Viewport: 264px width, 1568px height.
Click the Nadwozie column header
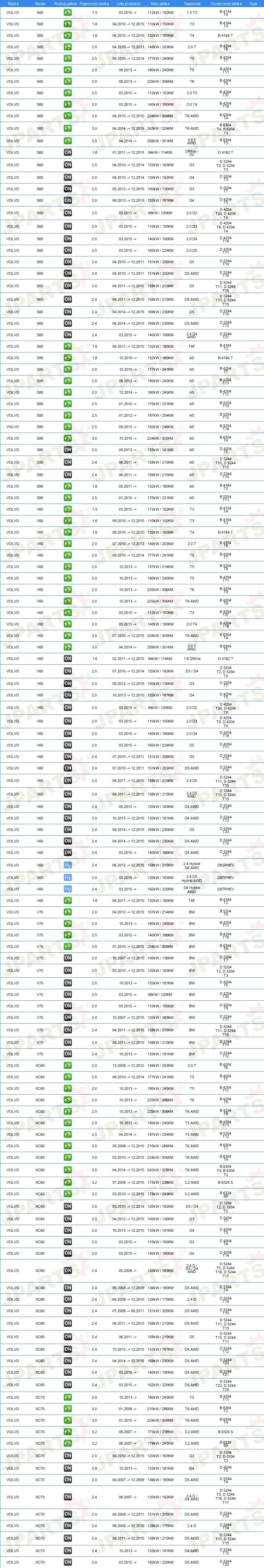192,4
